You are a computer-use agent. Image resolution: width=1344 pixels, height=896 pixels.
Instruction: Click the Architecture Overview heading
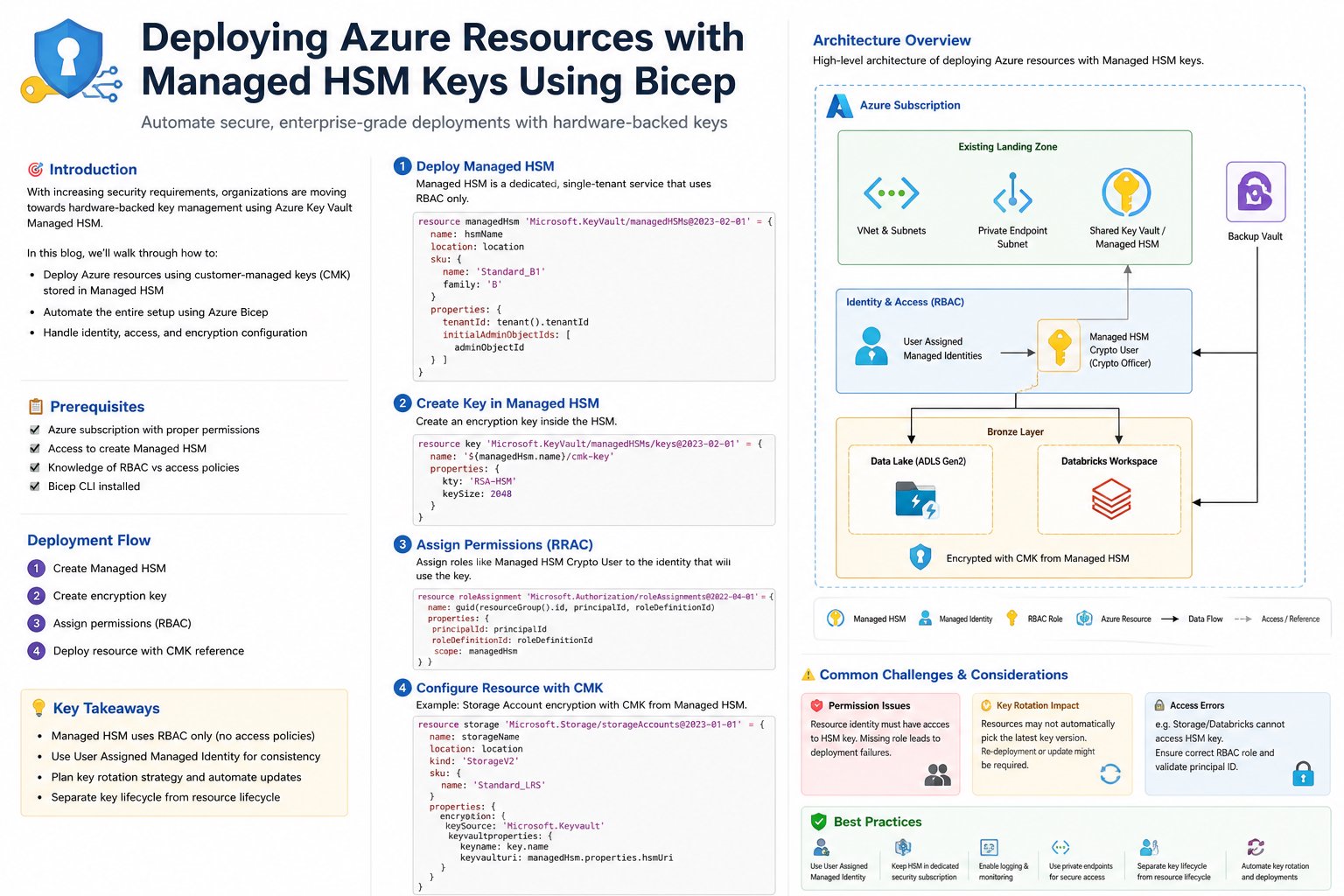[892, 40]
